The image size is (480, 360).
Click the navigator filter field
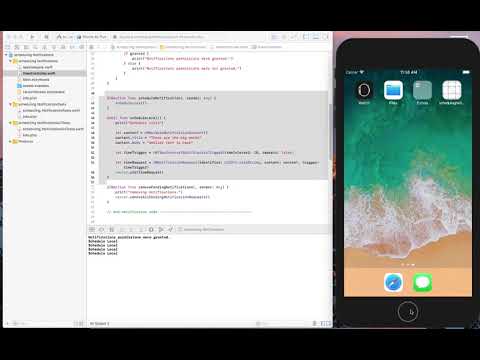pyautogui.click(x=43, y=323)
